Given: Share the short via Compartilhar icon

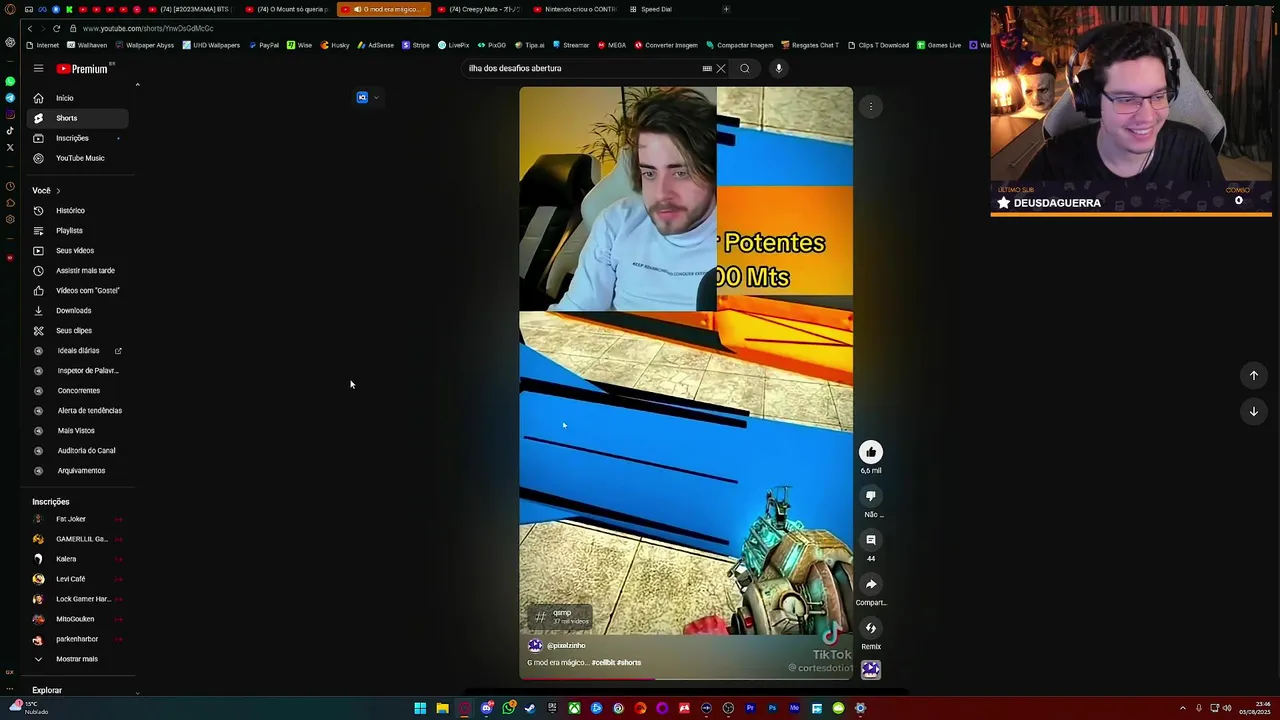Looking at the screenshot, I should (871, 584).
